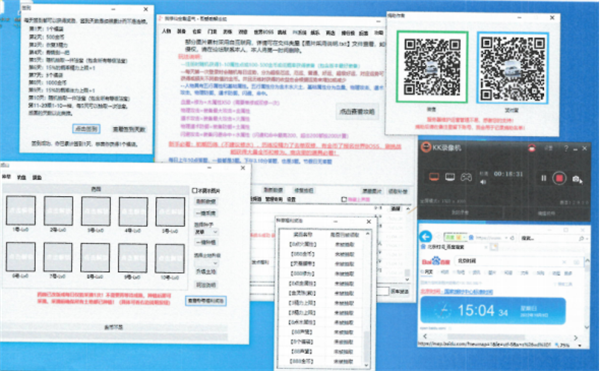Screen dimensions: 600x371
Task: Select the window-region recording mode icon
Action: (450, 177)
